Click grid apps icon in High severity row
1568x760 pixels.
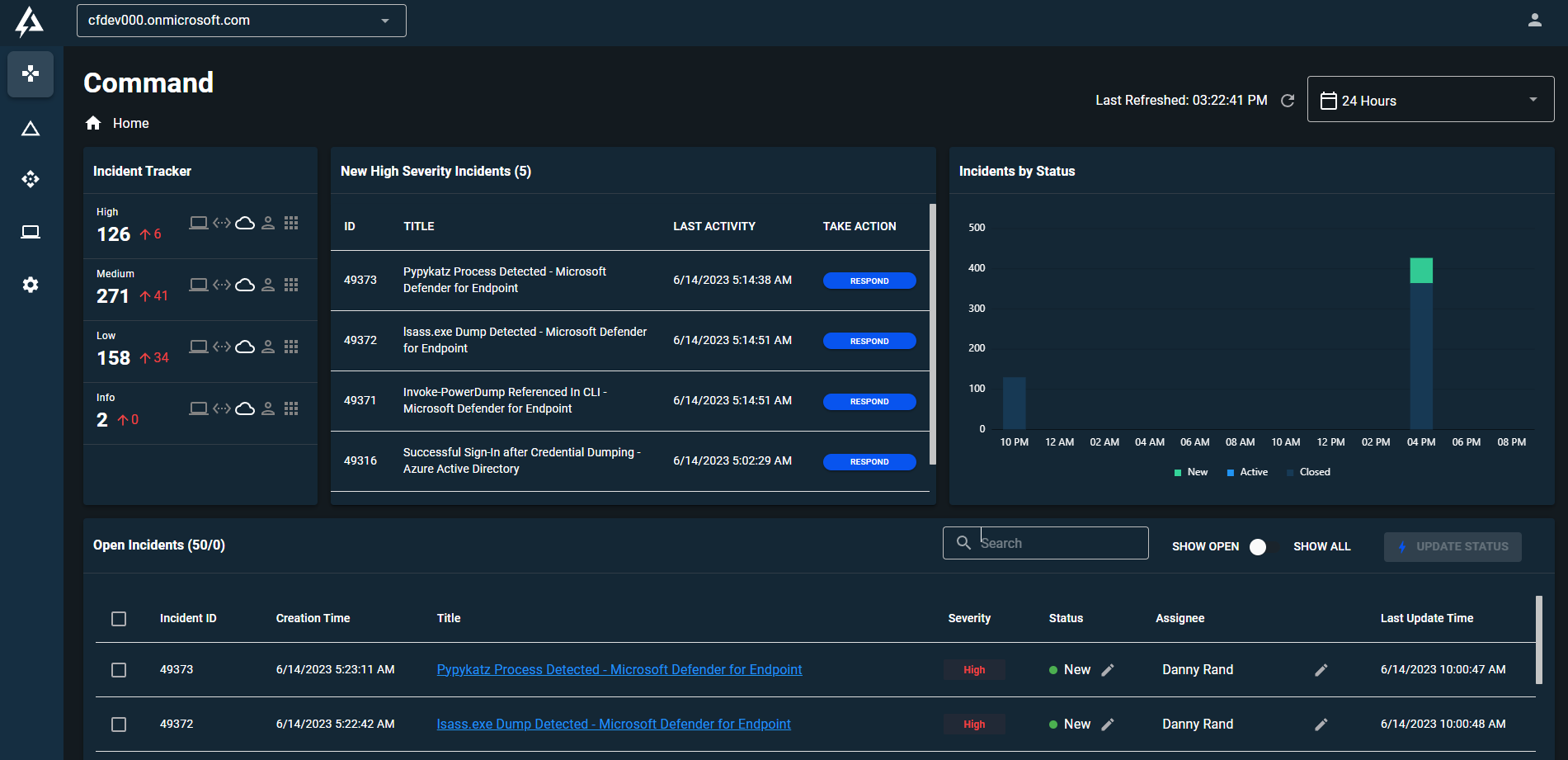click(x=291, y=223)
